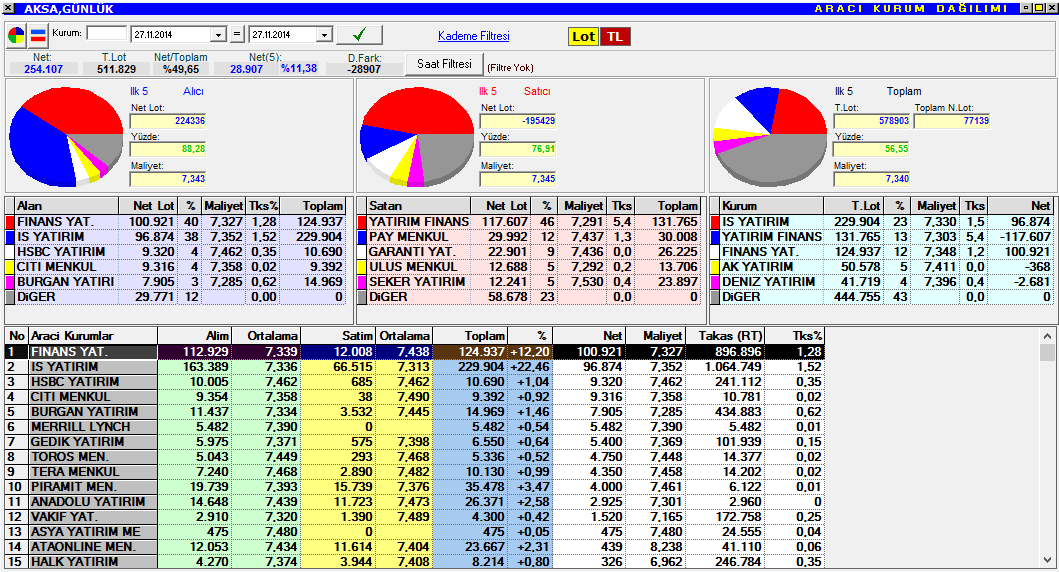Image resolution: width=1059 pixels, height=572 pixels.
Task: Click the red-blue bars view icon
Action: (x=38, y=36)
